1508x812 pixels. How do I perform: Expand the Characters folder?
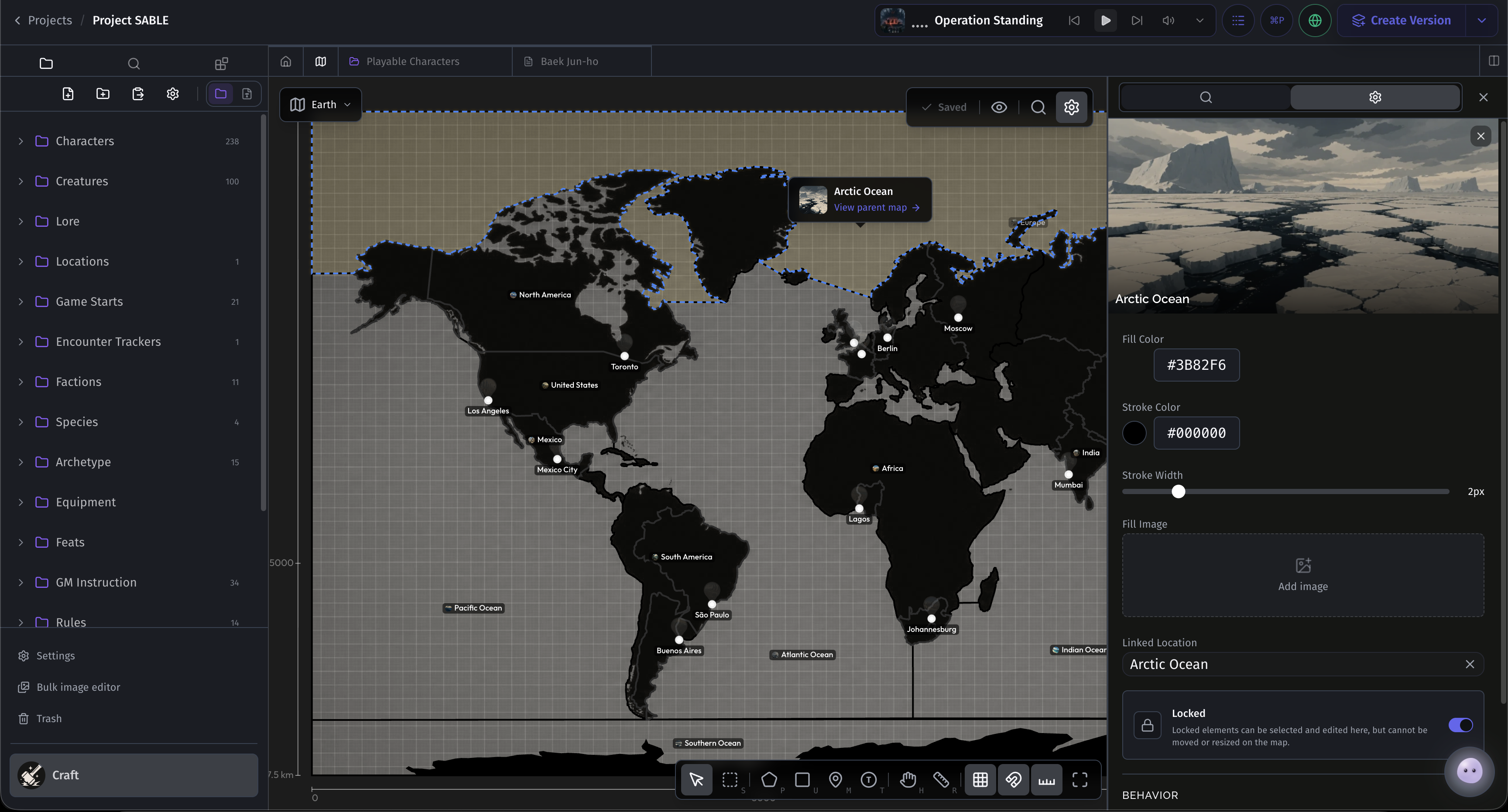[x=21, y=141]
